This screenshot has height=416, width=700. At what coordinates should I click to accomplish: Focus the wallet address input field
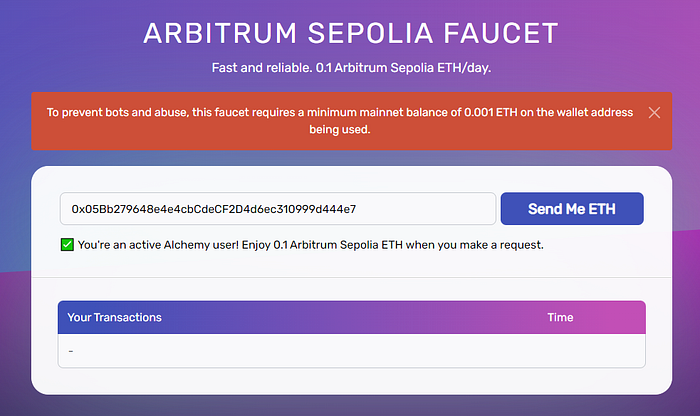pyautogui.click(x=278, y=208)
